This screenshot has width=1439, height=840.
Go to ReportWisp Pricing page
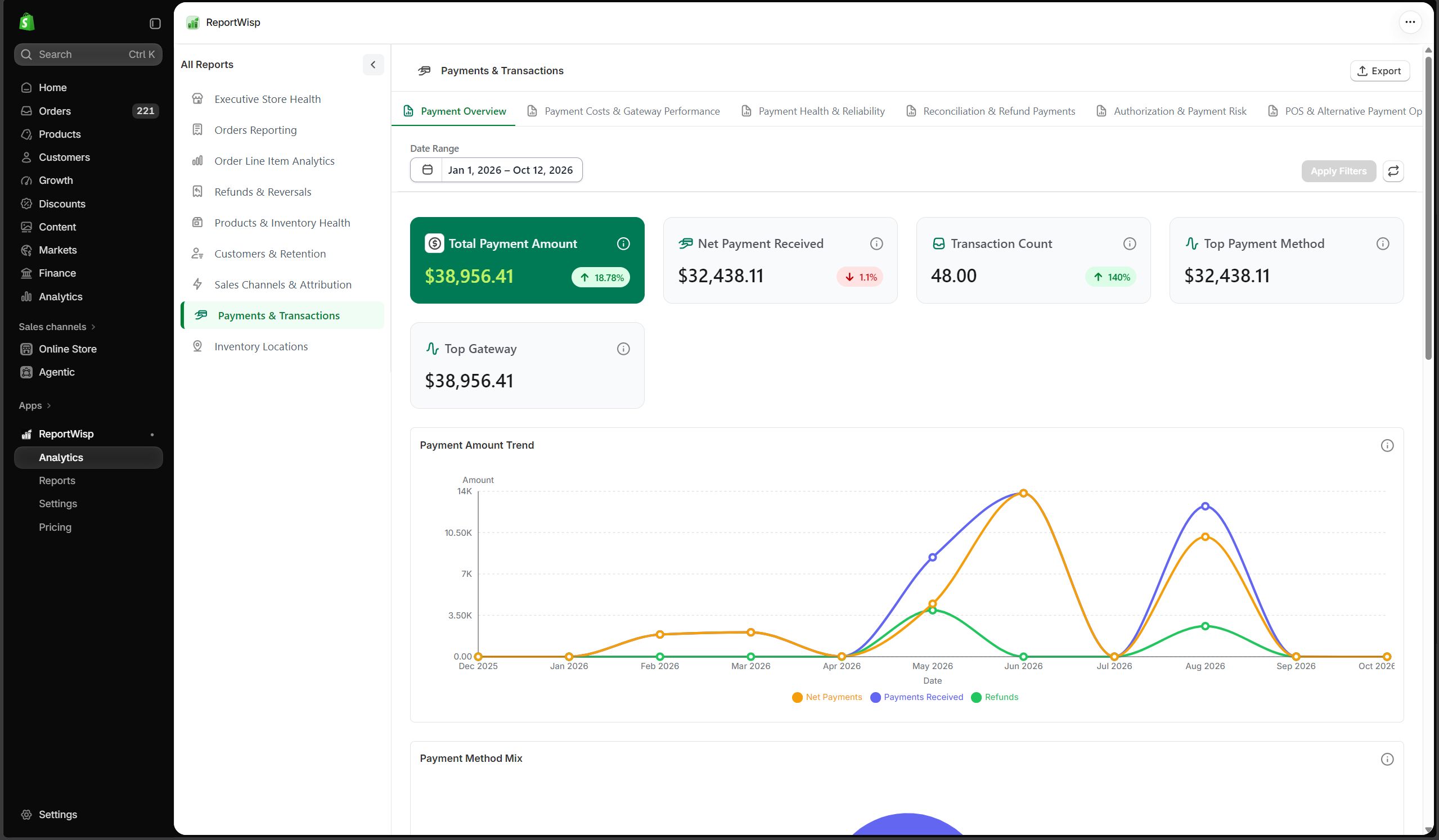click(x=55, y=527)
